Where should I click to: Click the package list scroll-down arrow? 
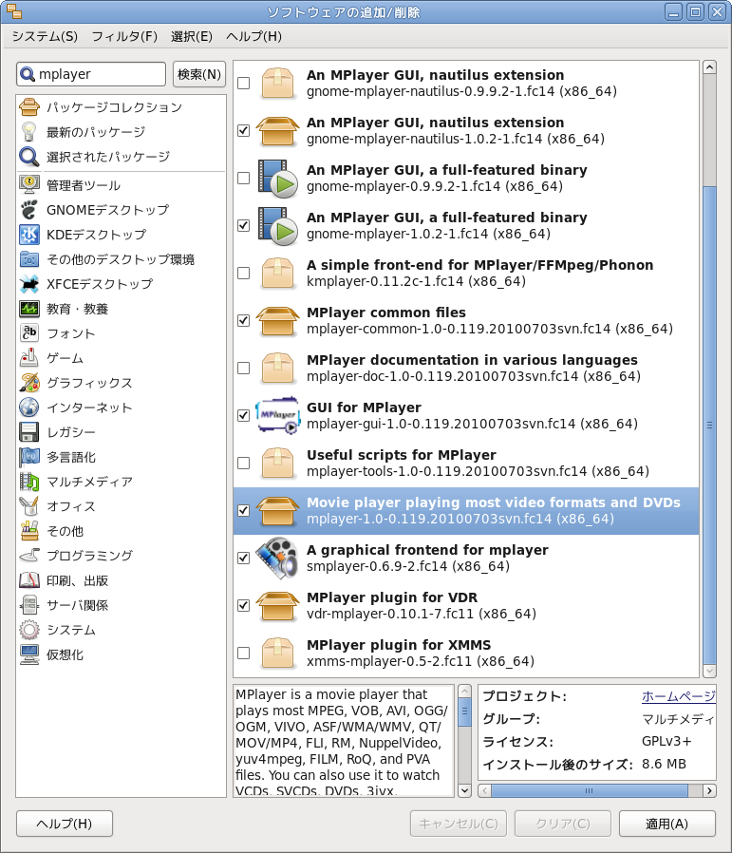click(x=710, y=671)
